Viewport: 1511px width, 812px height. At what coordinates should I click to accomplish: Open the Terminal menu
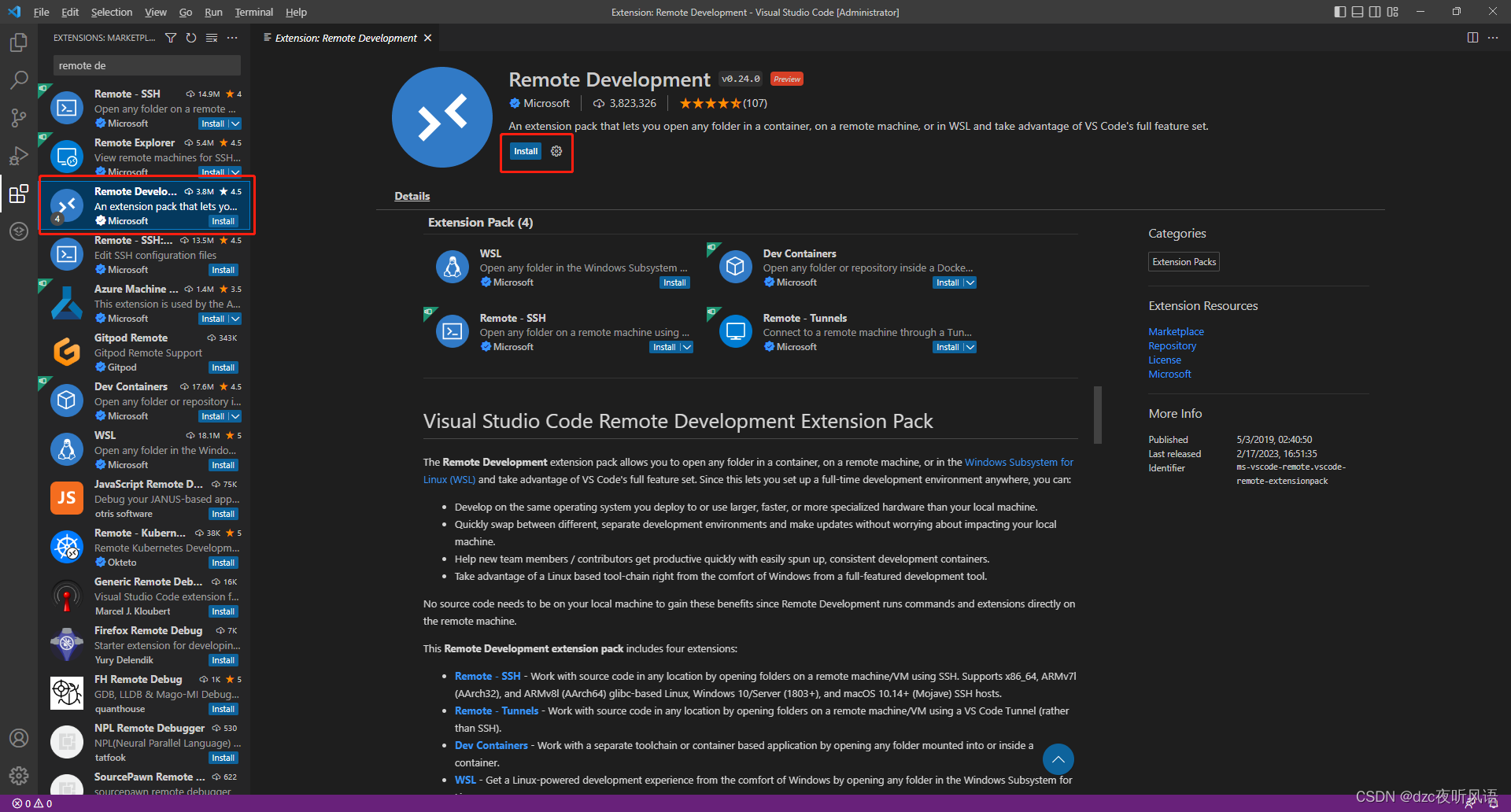pyautogui.click(x=253, y=12)
